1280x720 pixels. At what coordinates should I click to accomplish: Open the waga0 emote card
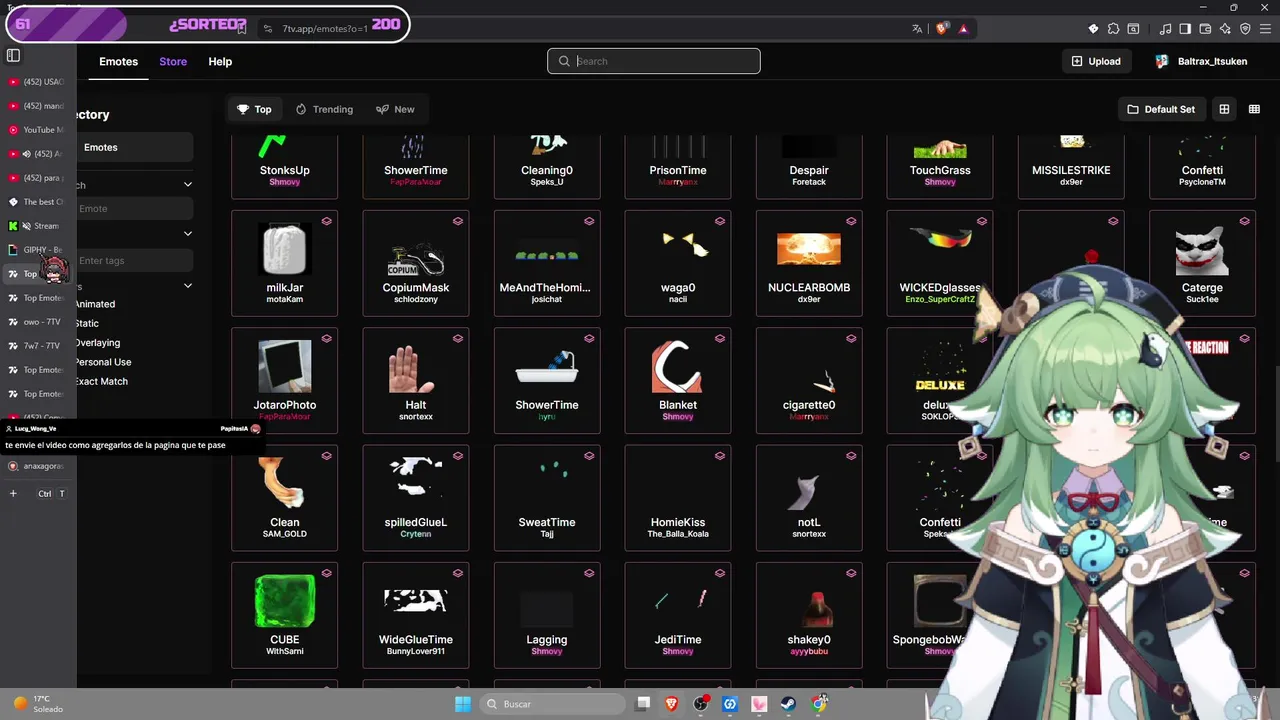678,263
